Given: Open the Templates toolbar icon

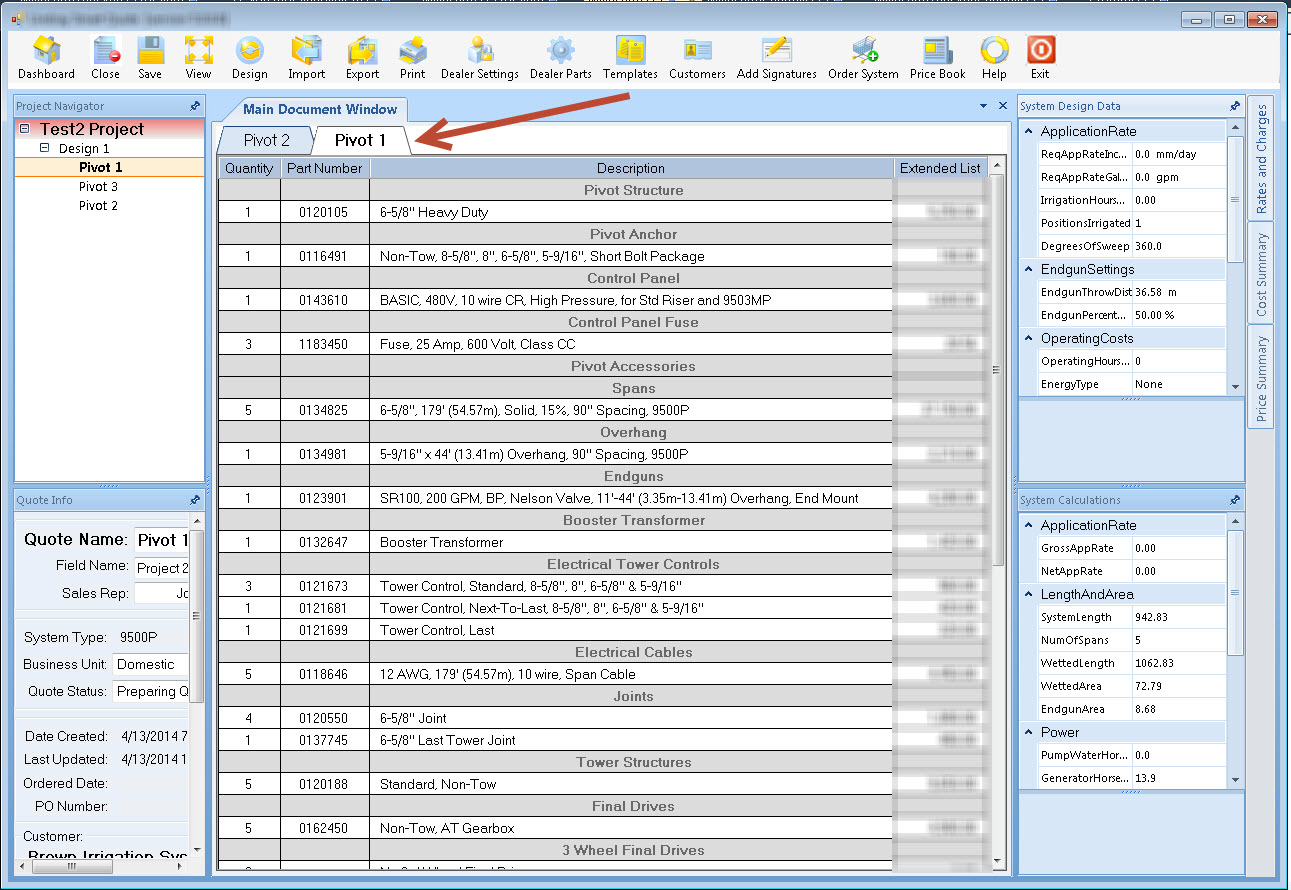Looking at the screenshot, I should 630,58.
